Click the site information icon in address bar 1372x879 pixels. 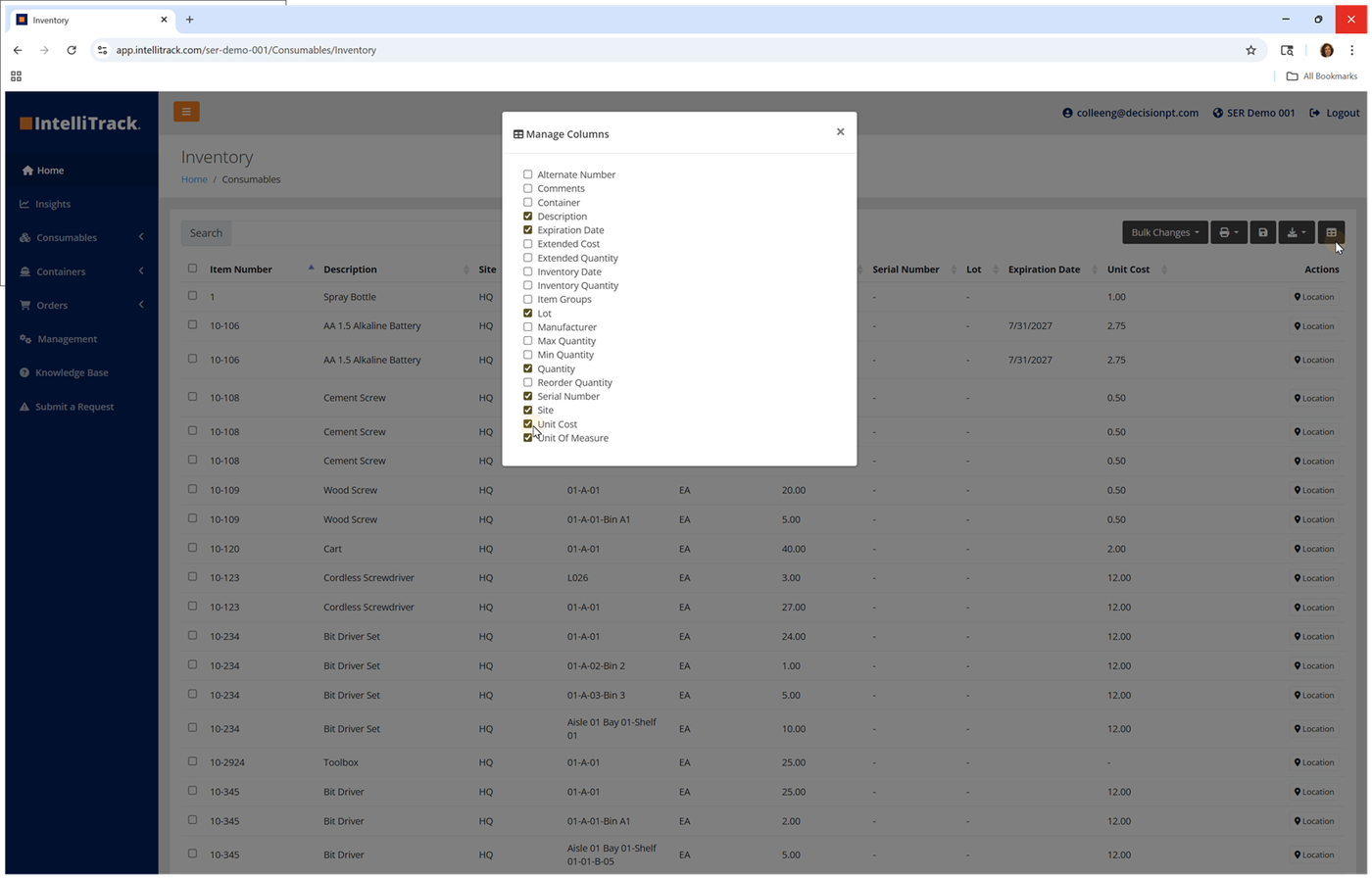[x=102, y=50]
